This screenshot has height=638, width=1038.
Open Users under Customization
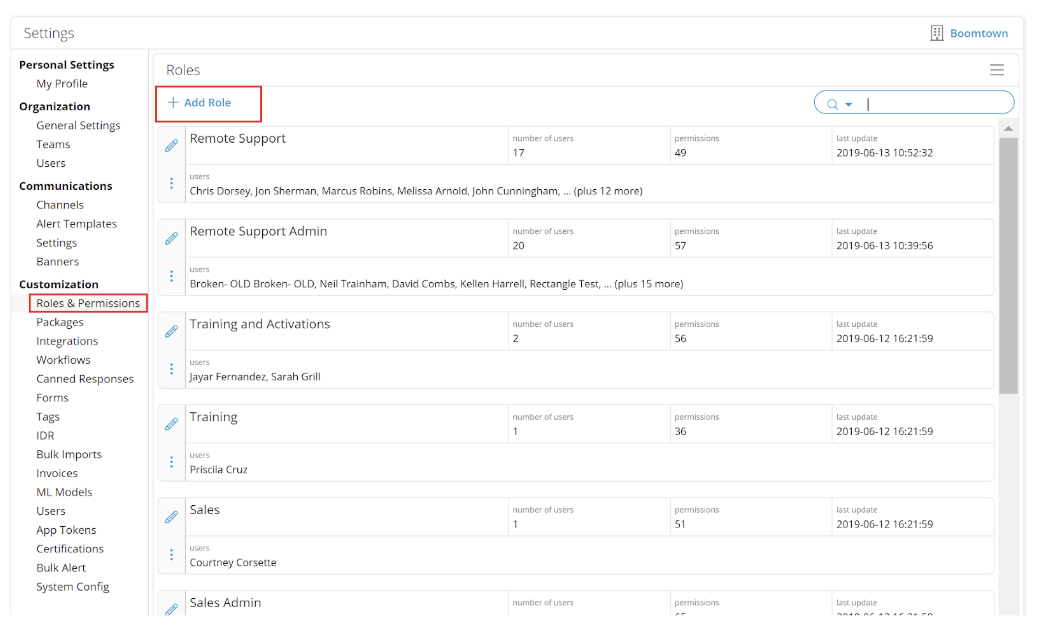(x=50, y=511)
